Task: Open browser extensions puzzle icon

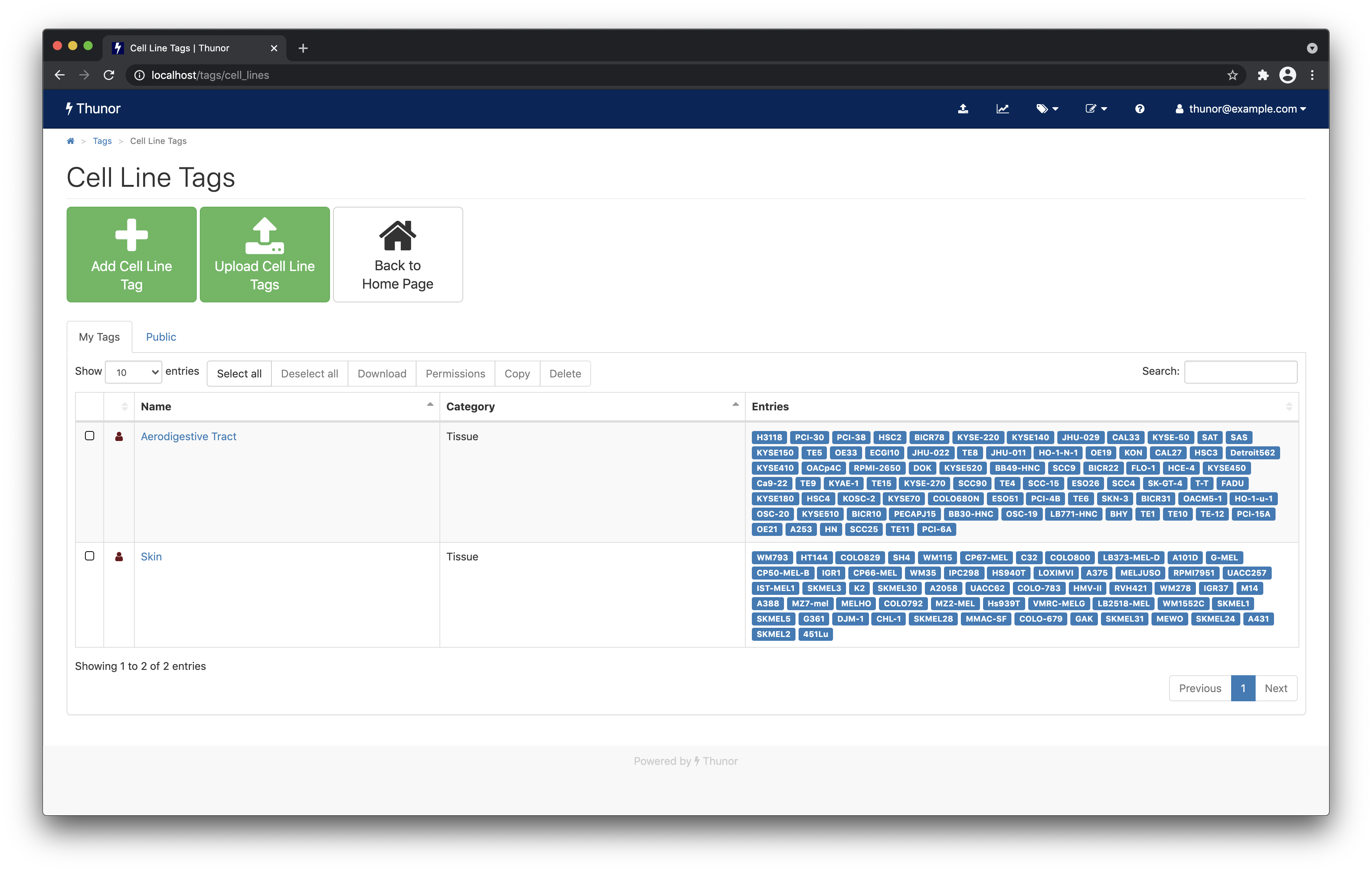Action: [1263, 75]
